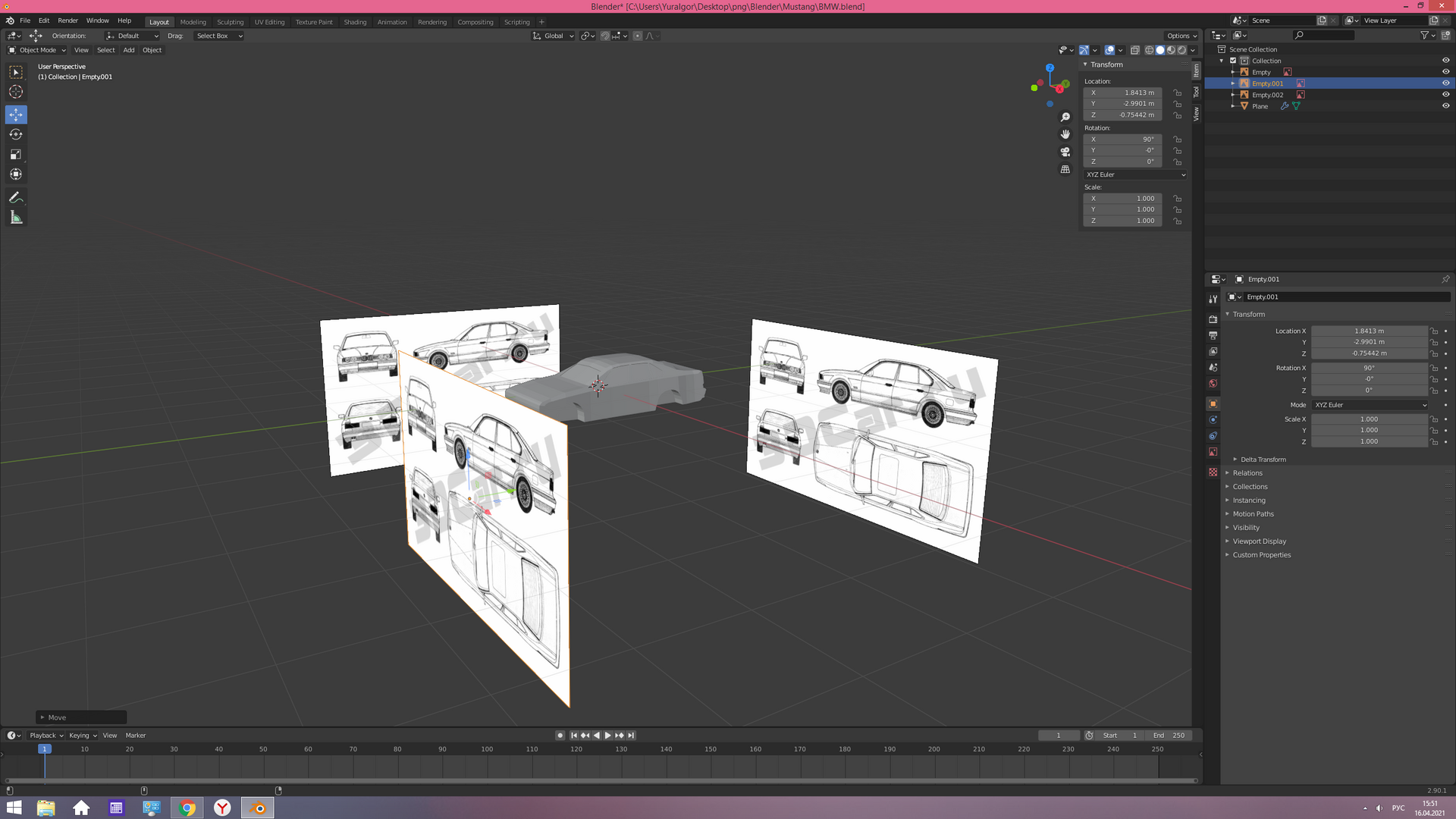Click the pan view hand icon

pos(1065,134)
